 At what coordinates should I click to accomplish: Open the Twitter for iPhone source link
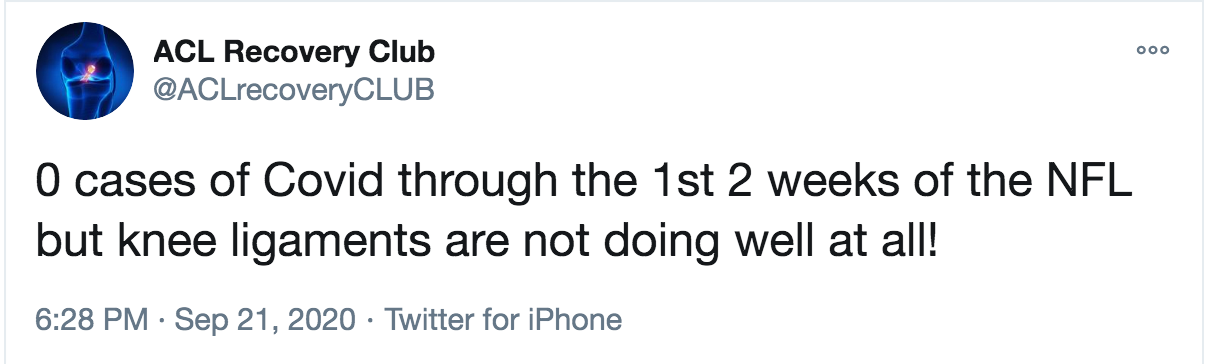click(x=503, y=320)
